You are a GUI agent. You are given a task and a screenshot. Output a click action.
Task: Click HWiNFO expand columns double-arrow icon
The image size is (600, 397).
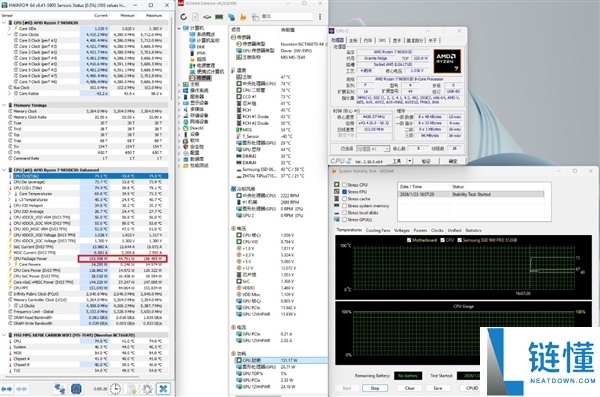7,389
